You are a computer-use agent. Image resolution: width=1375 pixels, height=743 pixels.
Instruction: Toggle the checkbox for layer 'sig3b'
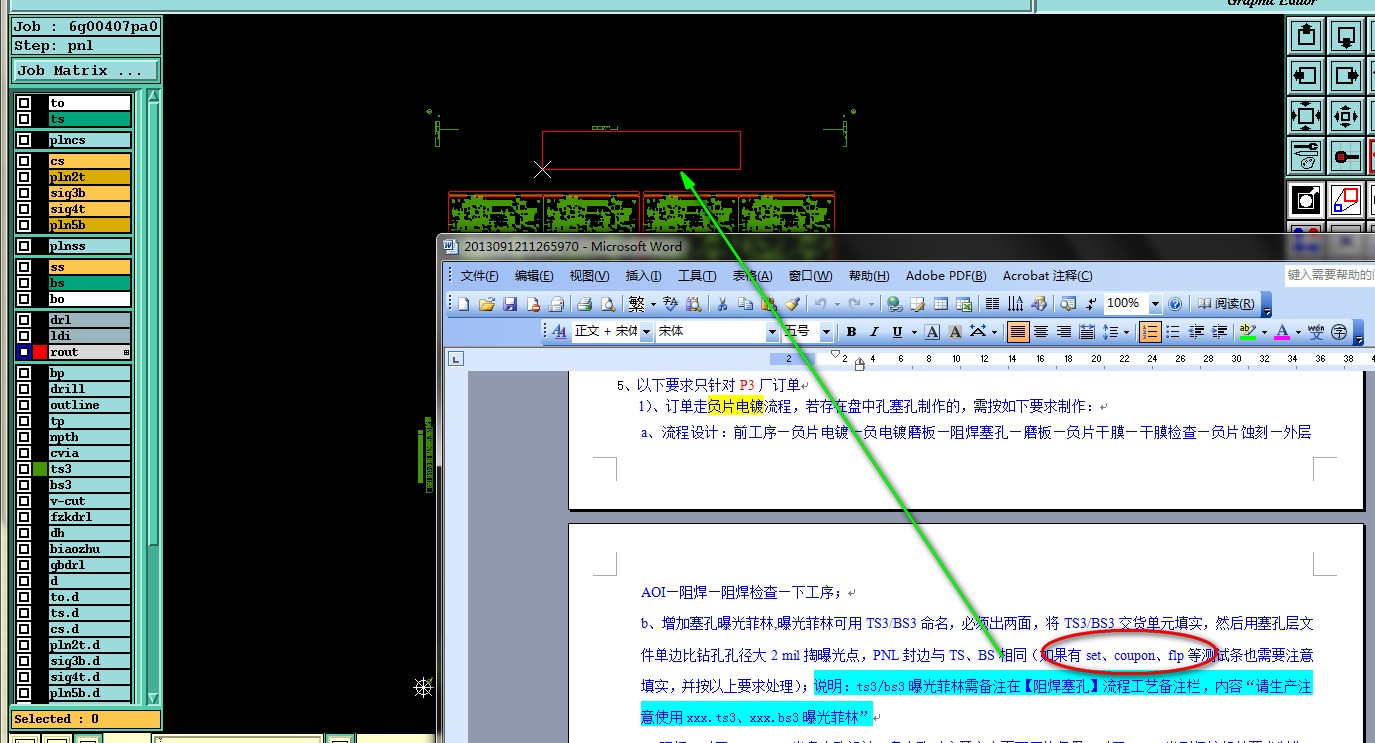coord(23,193)
